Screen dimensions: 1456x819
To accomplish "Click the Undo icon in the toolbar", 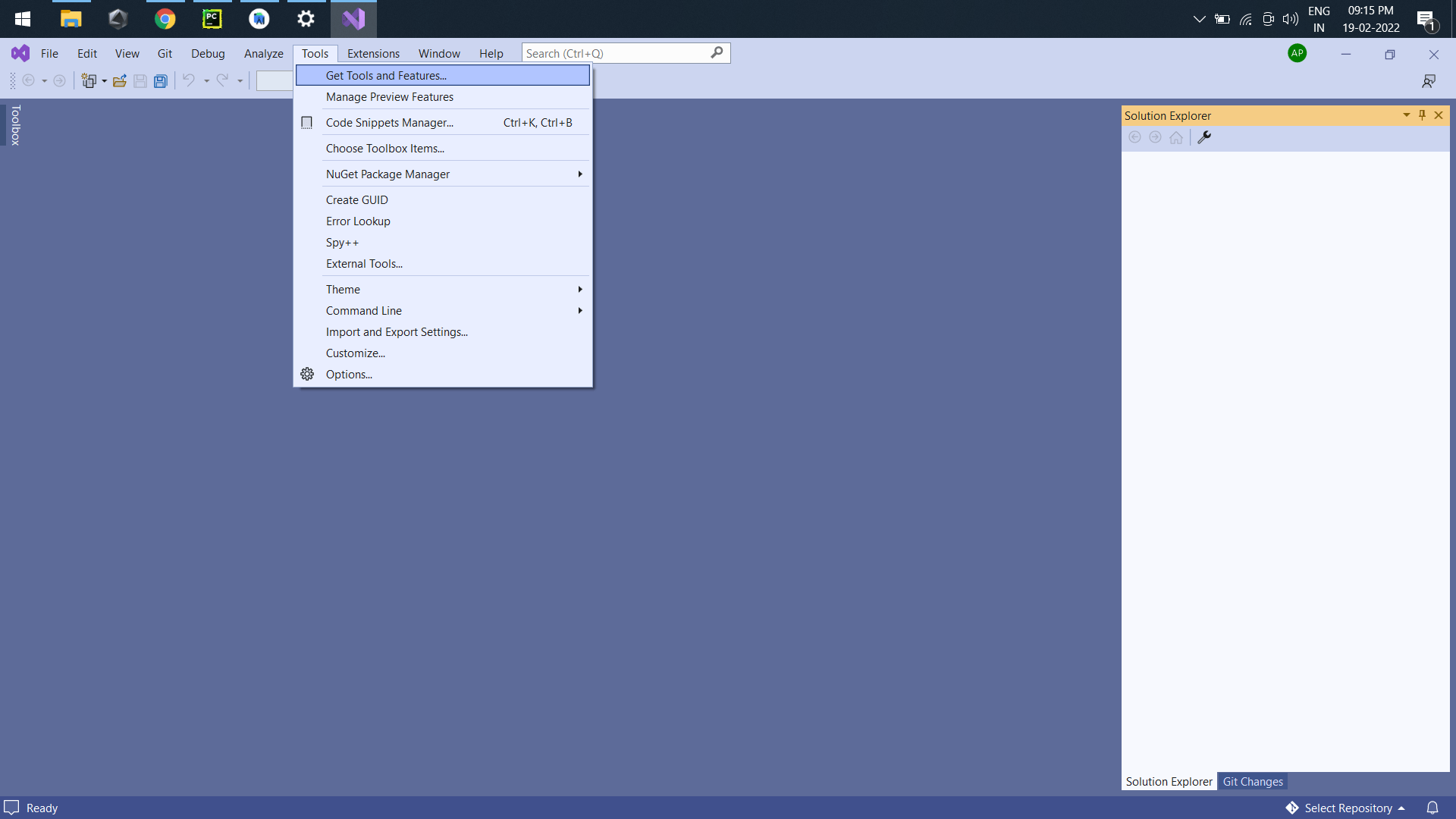I will pos(187,80).
